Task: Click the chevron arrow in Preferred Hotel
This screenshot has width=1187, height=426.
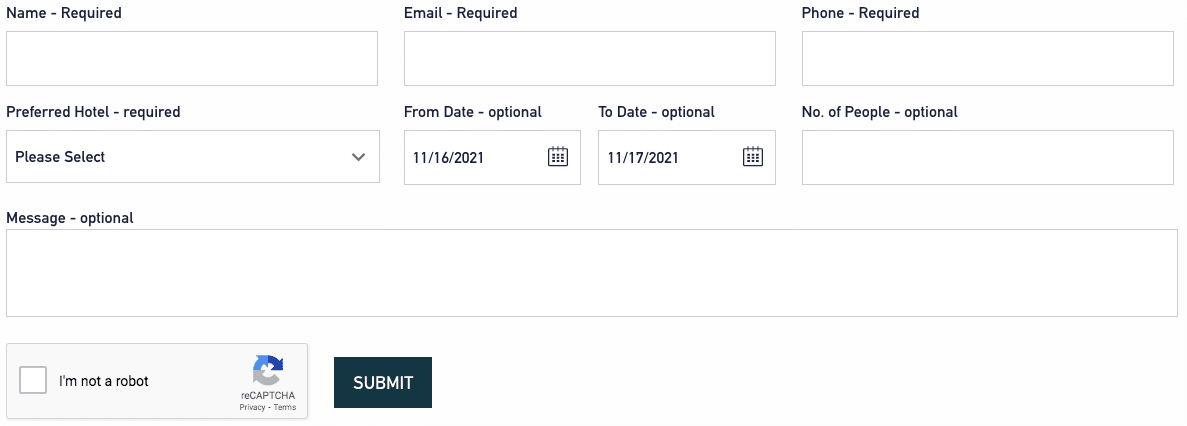Action: 359,157
